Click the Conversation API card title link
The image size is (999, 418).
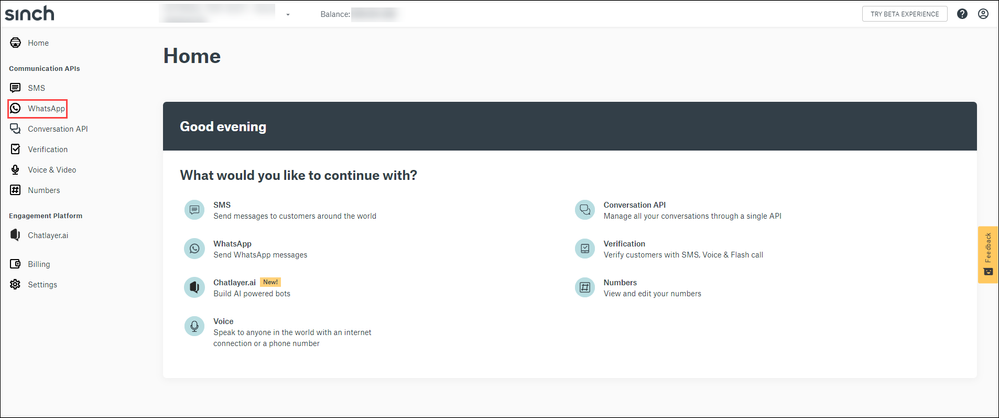point(635,205)
